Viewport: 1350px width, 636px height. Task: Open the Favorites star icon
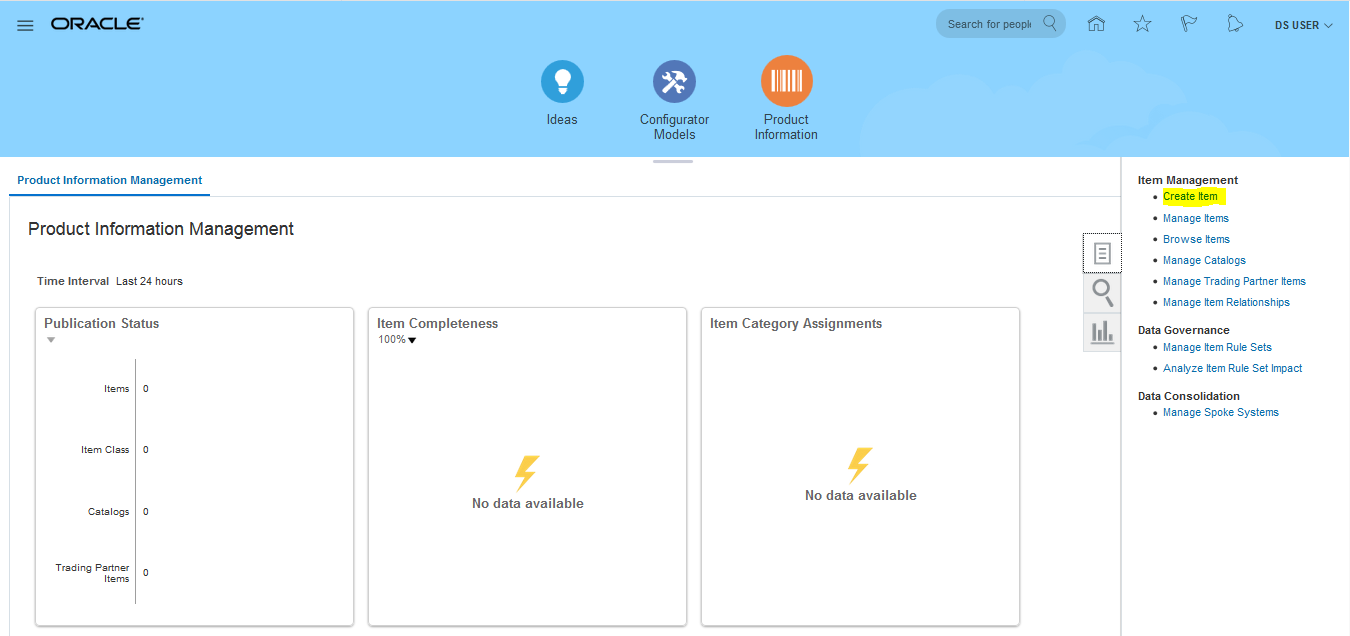[x=1142, y=24]
